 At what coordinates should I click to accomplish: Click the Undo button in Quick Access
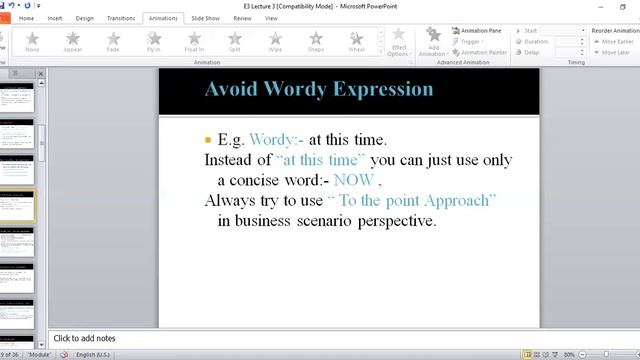11,6
